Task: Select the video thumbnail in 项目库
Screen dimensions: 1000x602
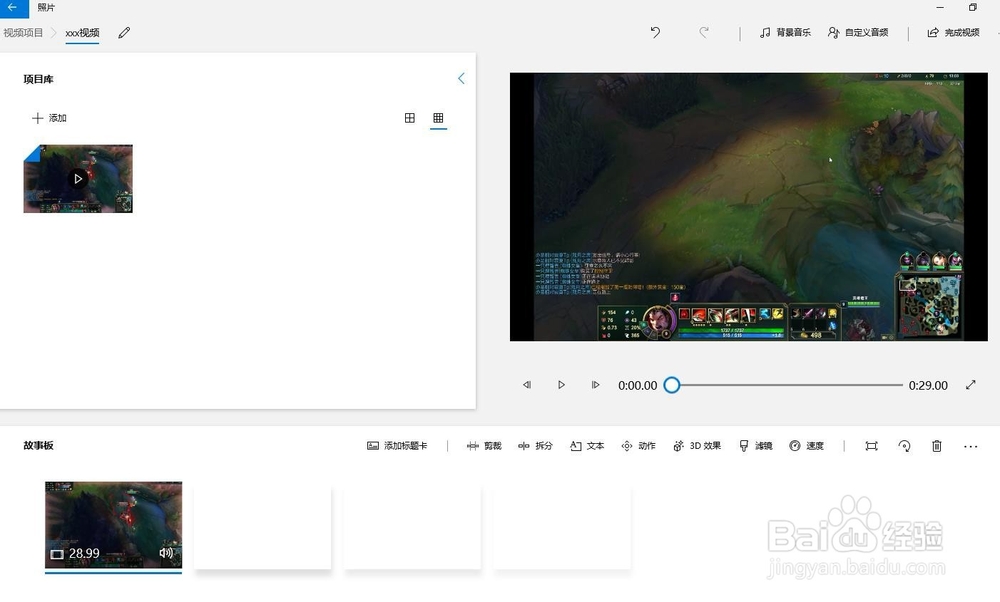Action: coord(77,179)
